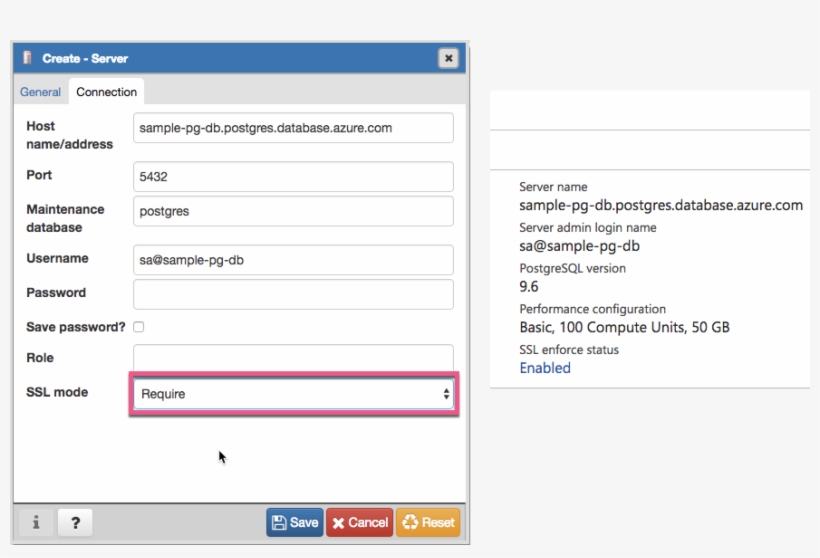The image size is (820, 558).
Task: Click the server icon in the dialog title
Action: (28, 58)
